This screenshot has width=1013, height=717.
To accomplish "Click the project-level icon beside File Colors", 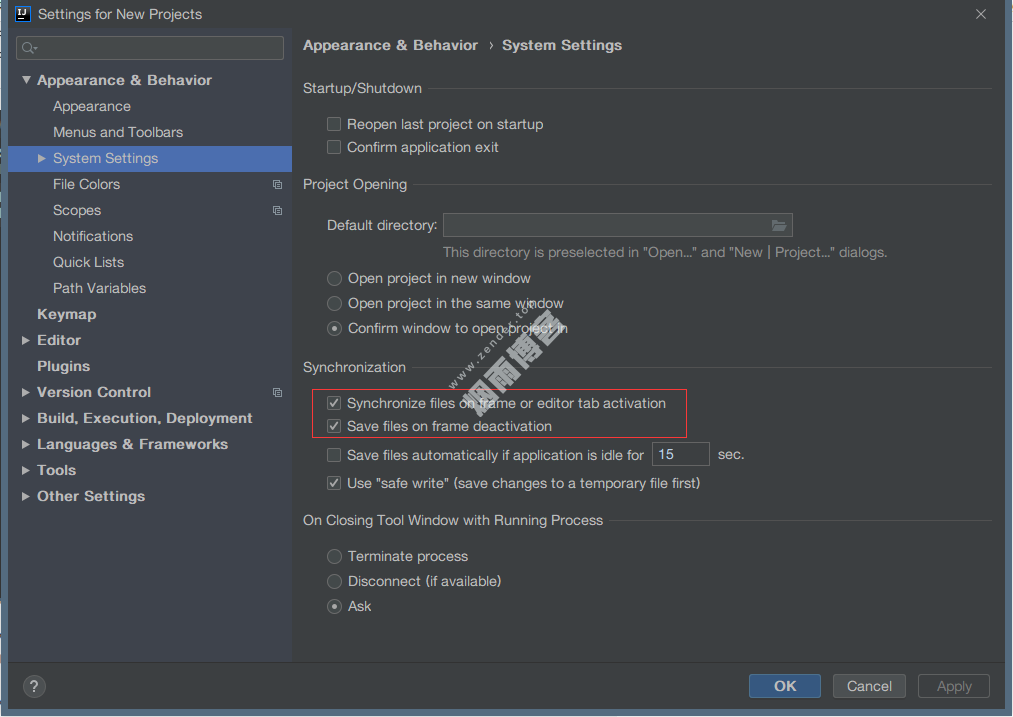I will 277,185.
